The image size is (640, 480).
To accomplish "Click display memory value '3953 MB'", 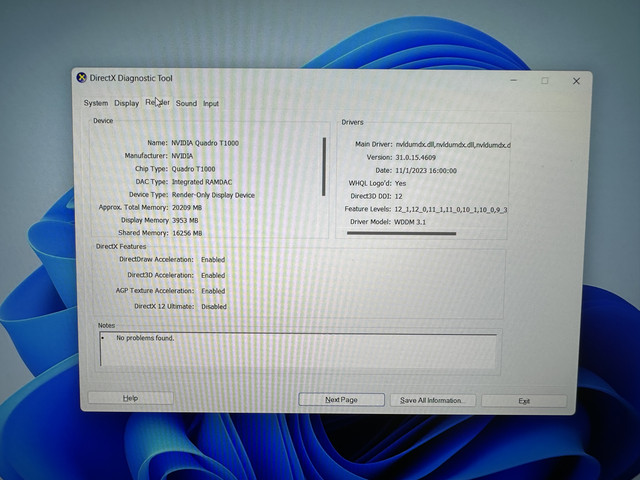I will (x=185, y=220).
